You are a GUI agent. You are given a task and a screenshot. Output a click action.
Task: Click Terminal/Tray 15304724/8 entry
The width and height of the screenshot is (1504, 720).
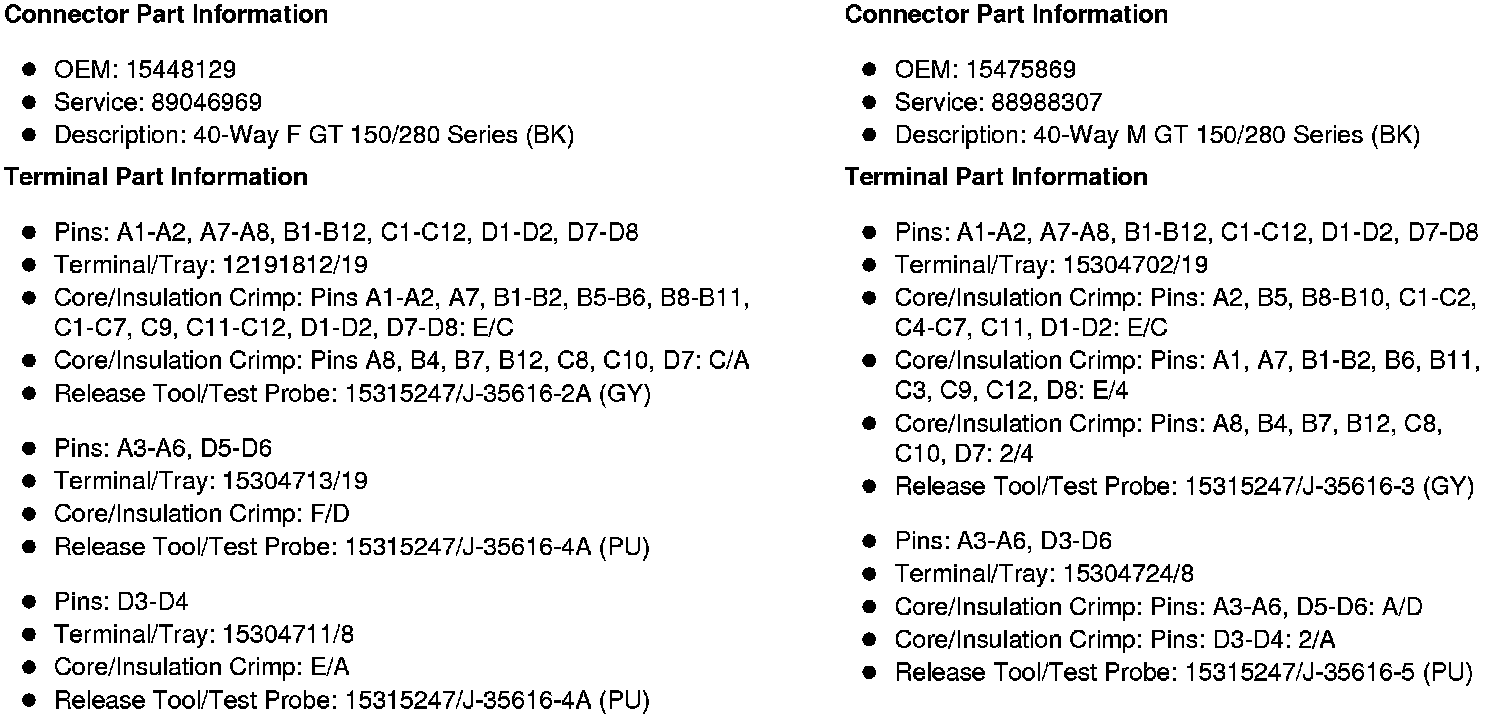click(x=1044, y=574)
